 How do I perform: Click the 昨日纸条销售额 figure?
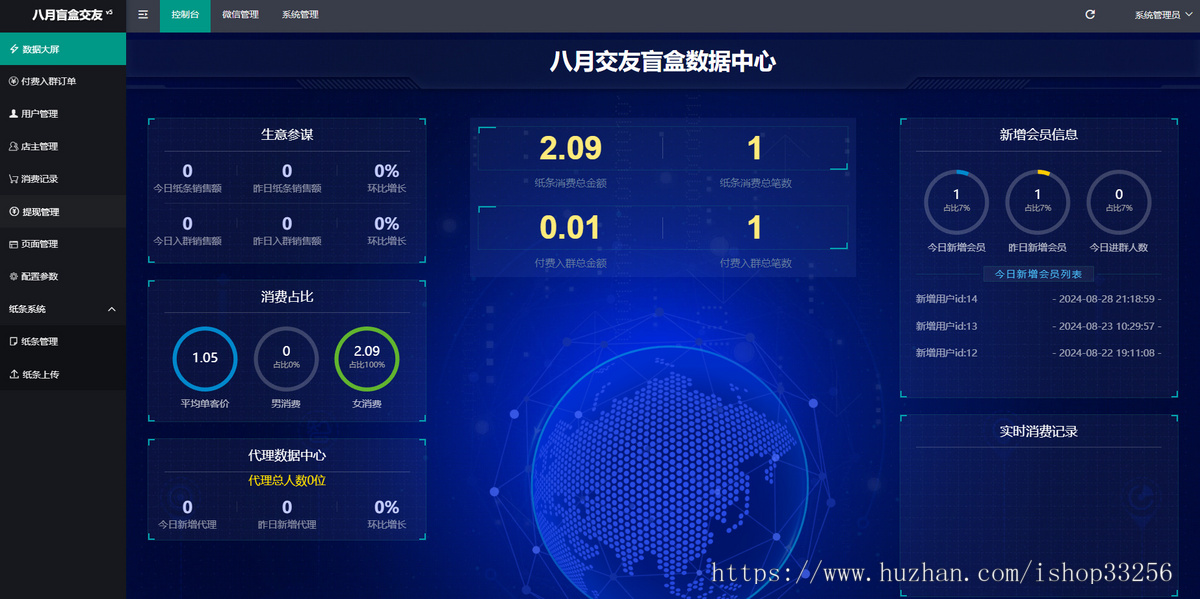pos(287,171)
